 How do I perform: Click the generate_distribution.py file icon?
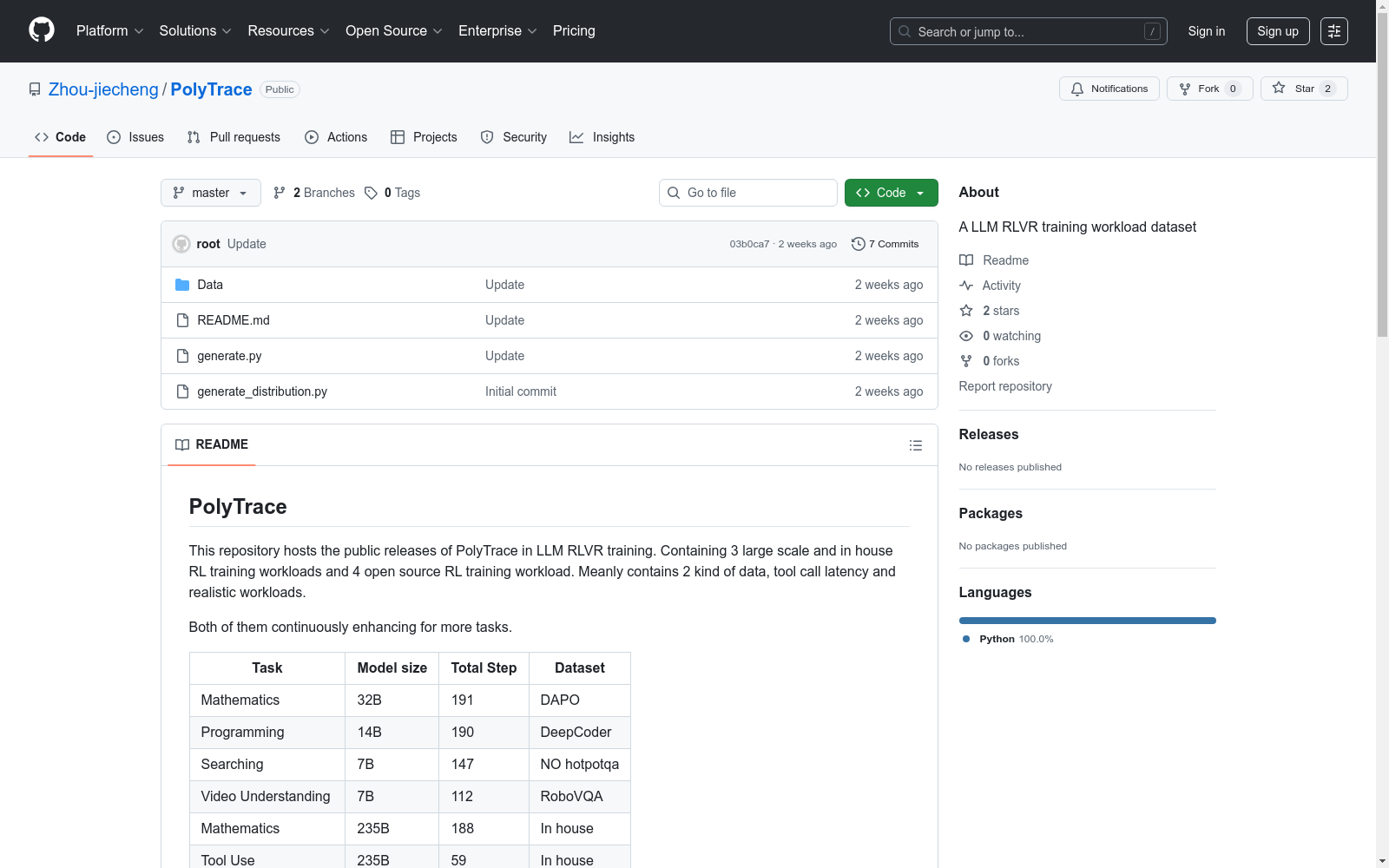pos(182,391)
